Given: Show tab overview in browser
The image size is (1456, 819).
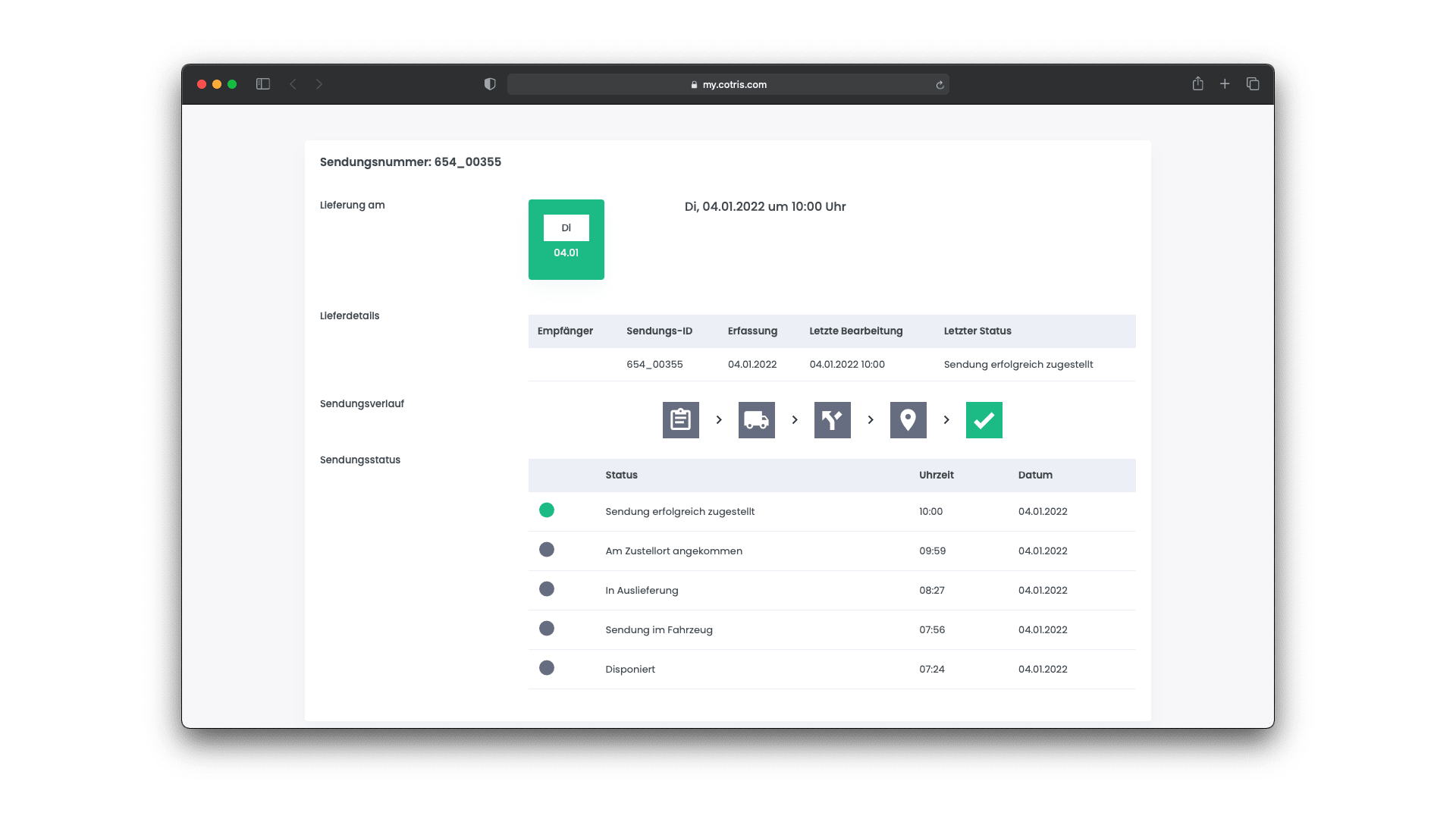Looking at the screenshot, I should 1253,84.
